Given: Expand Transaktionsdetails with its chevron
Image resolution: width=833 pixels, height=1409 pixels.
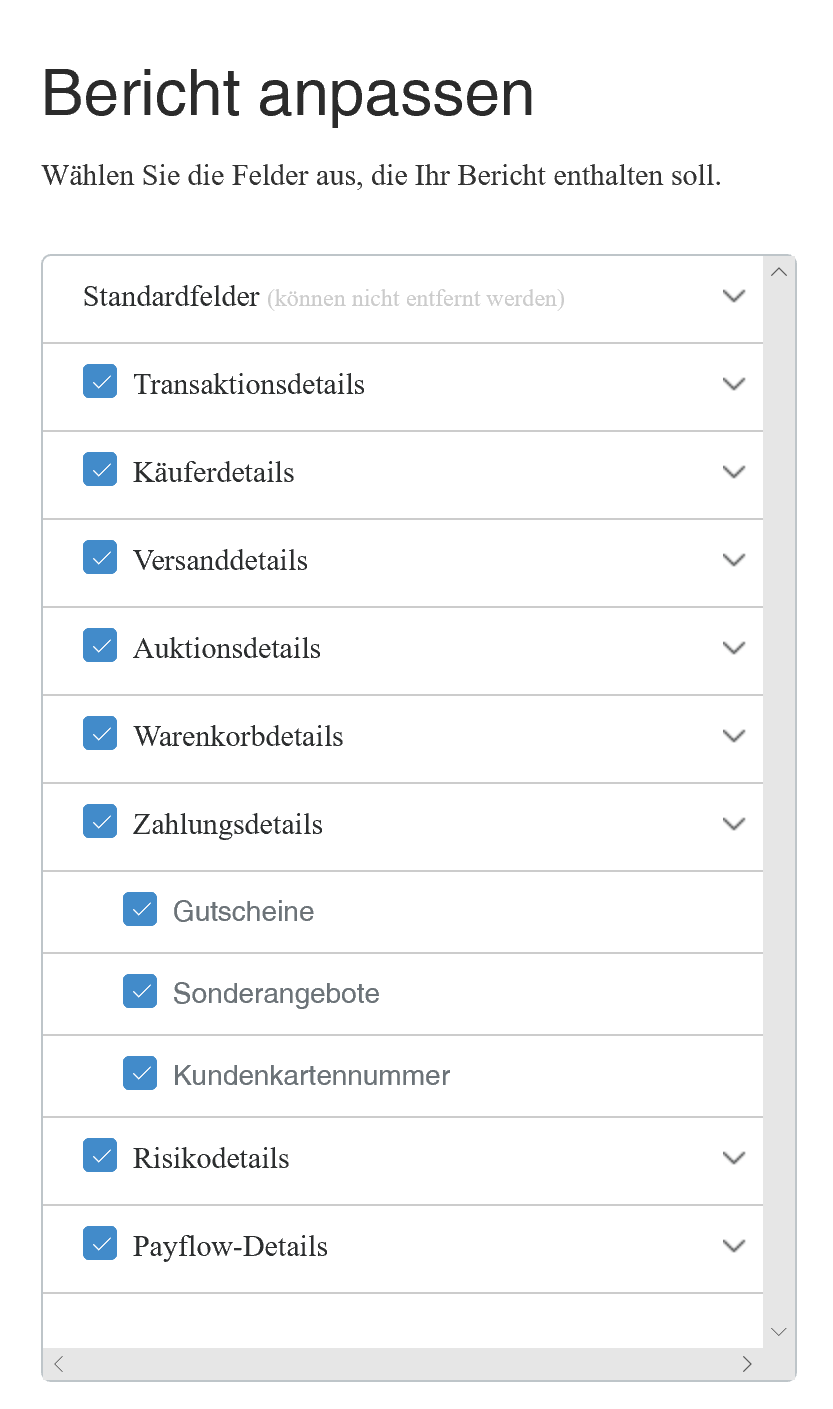Looking at the screenshot, I should 734,384.
